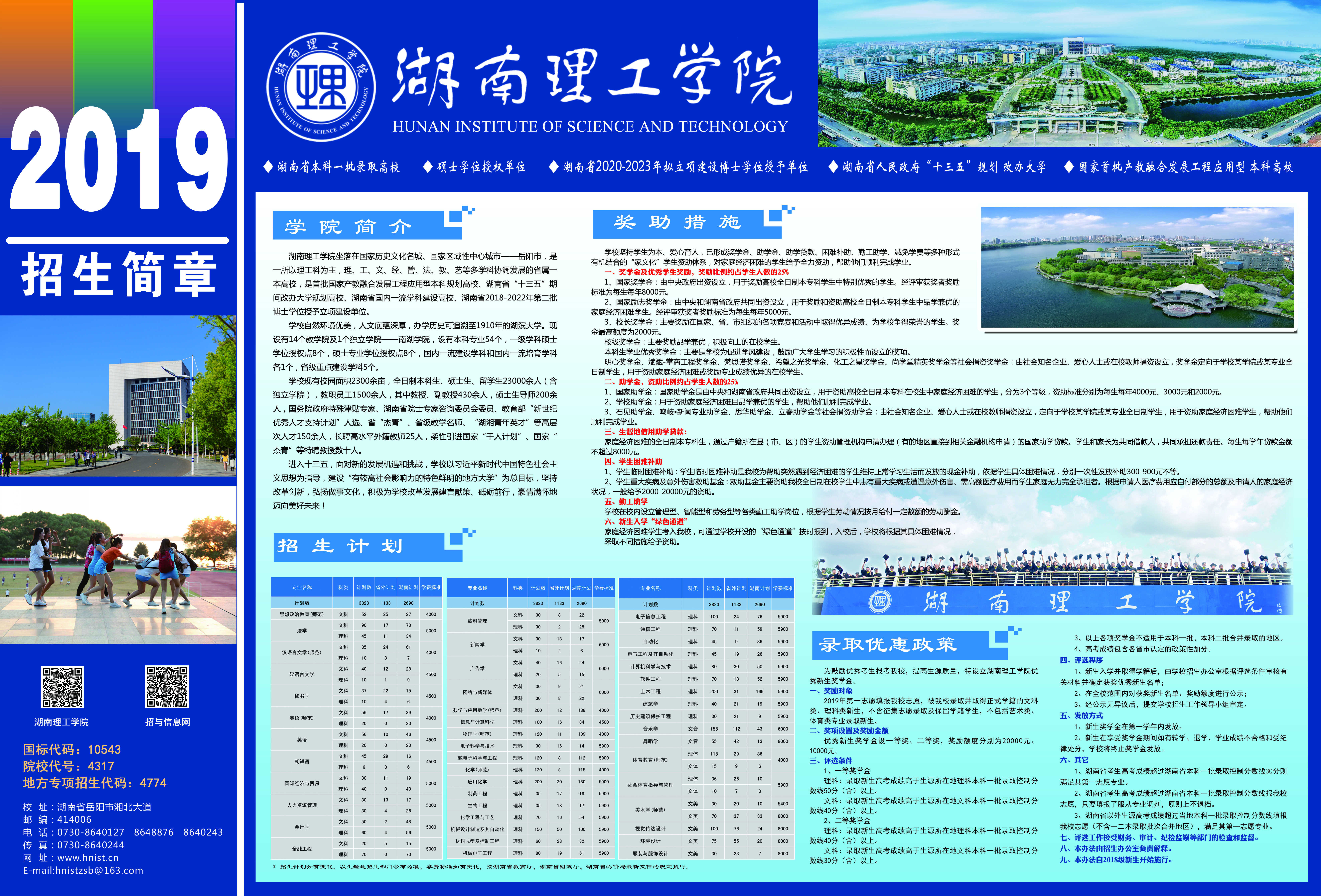Viewport: 1321px width, 896px height.
Task: Click the circular Hunan Institute logo emblem
Action: pyautogui.click(x=321, y=87)
